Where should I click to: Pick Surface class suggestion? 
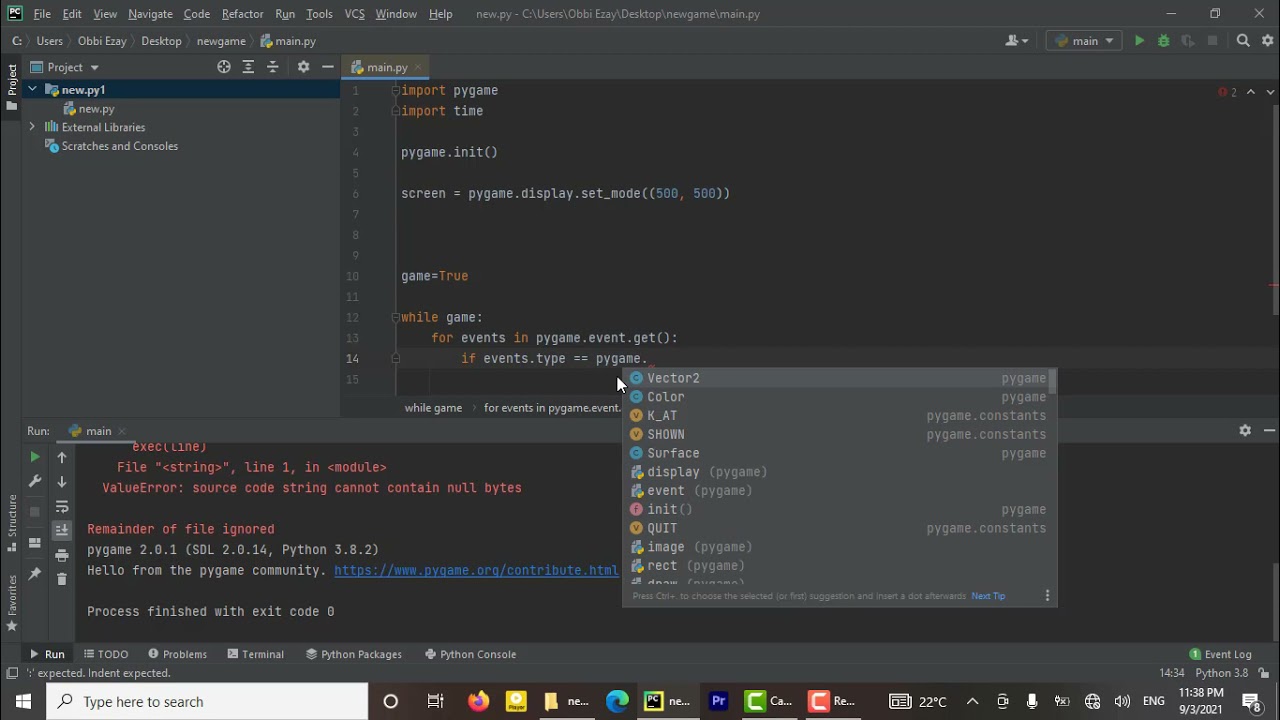pyautogui.click(x=838, y=453)
